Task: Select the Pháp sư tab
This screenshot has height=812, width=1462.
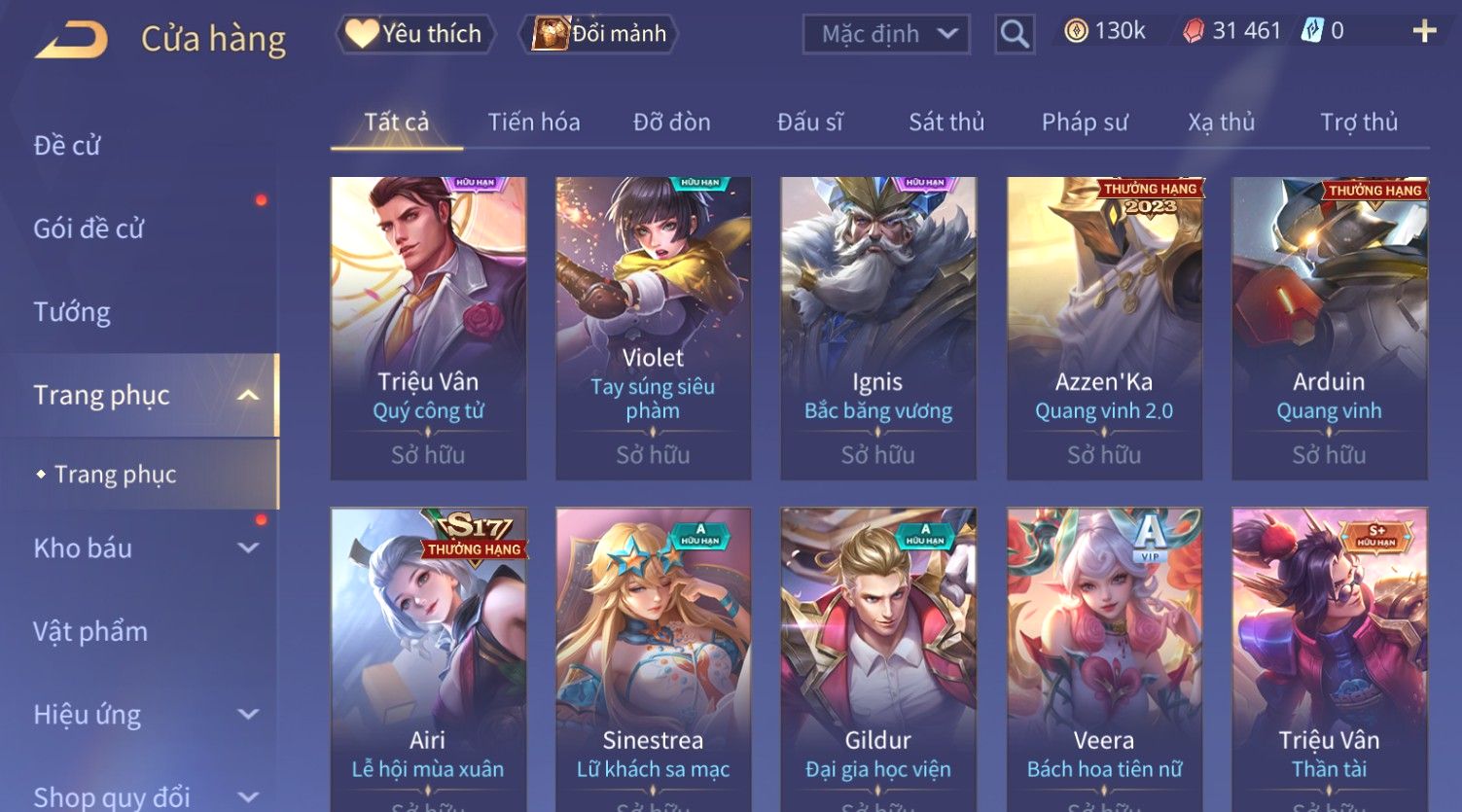Action: (x=1085, y=122)
